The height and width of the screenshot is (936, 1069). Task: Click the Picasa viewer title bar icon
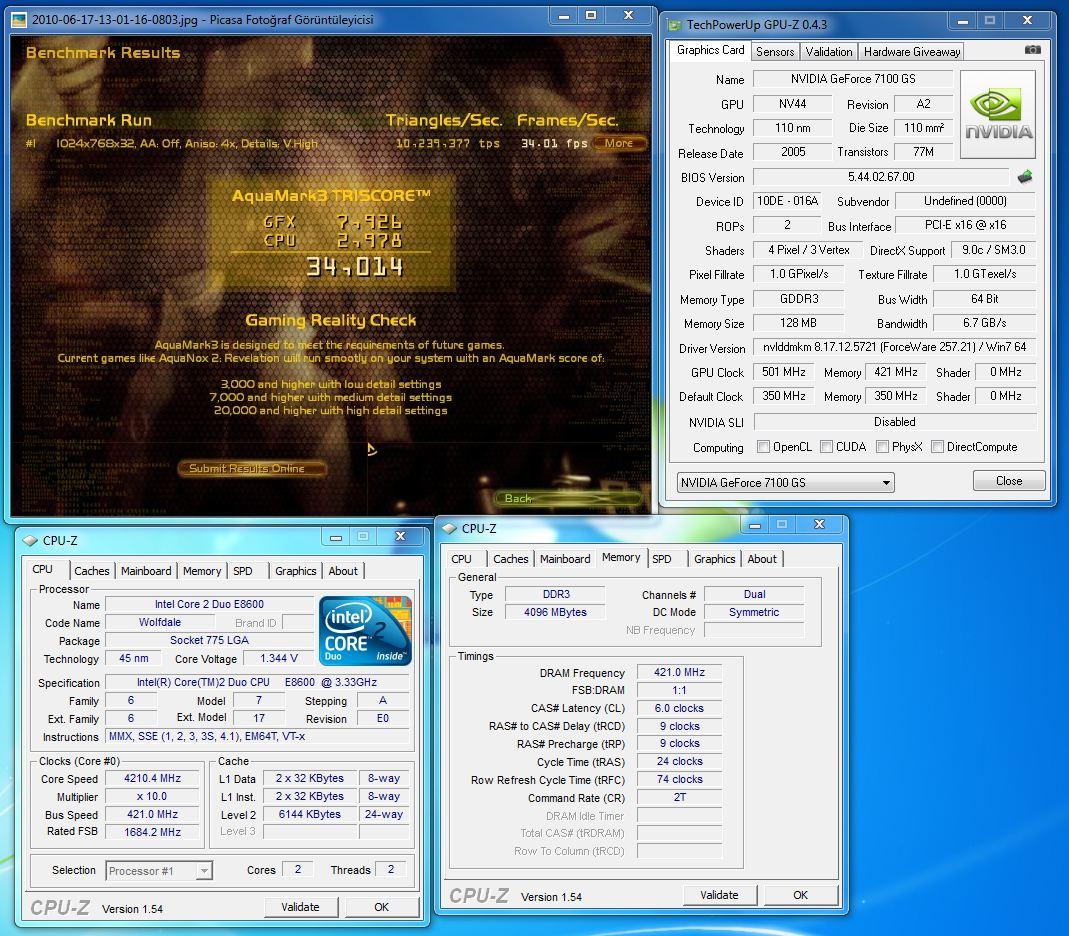click(x=19, y=19)
